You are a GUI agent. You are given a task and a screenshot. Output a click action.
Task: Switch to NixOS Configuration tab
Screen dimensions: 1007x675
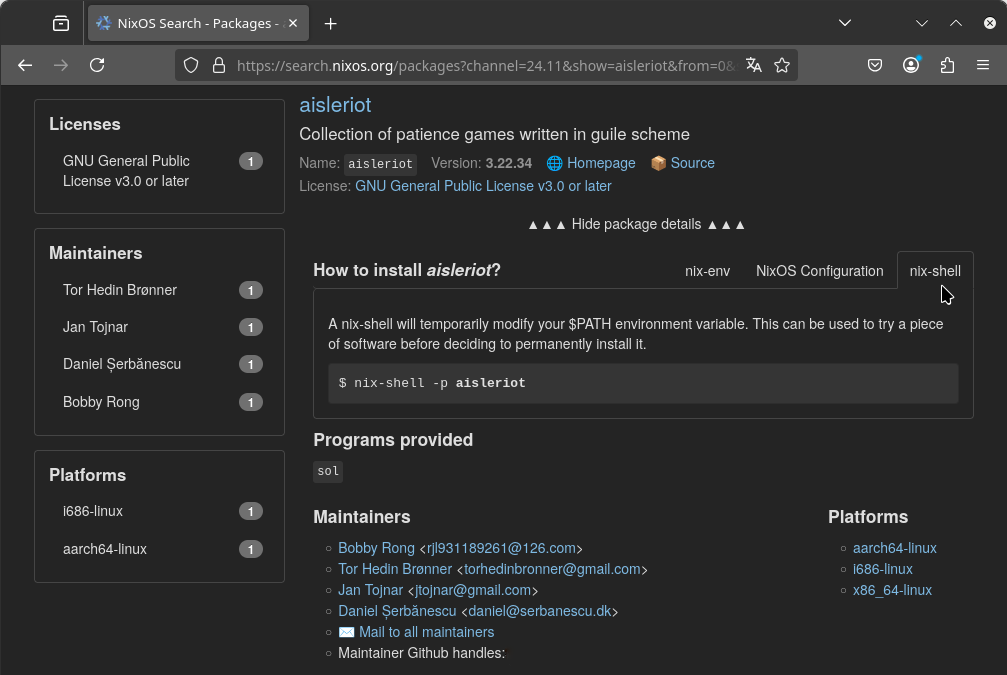tap(819, 271)
